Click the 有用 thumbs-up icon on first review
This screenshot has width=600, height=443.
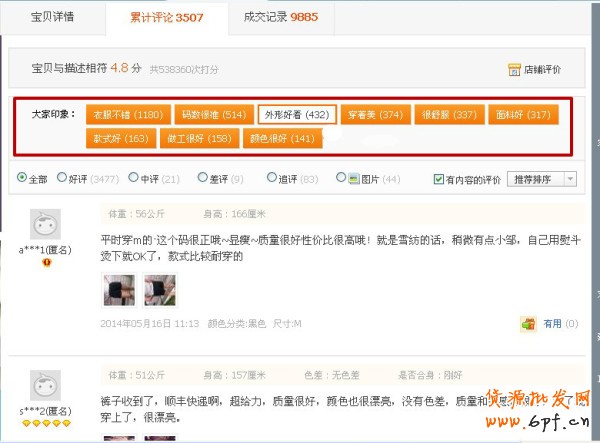point(528,324)
